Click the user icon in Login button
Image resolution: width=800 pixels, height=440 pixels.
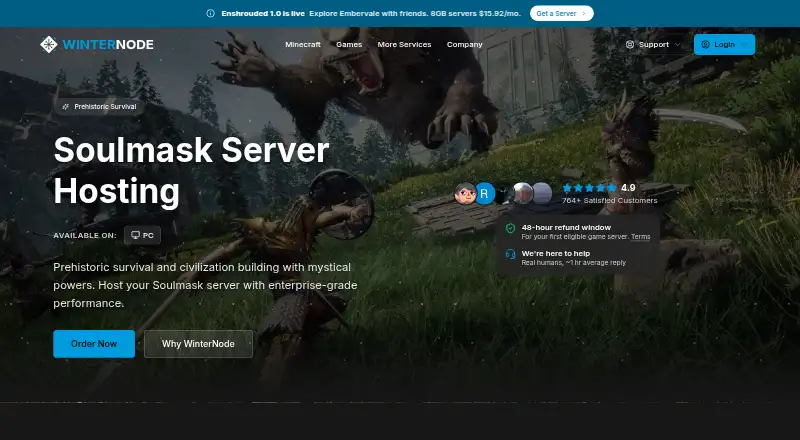706,44
